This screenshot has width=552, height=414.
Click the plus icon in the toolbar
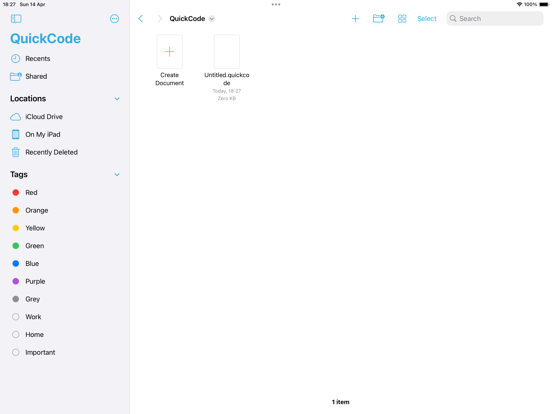[x=356, y=19]
